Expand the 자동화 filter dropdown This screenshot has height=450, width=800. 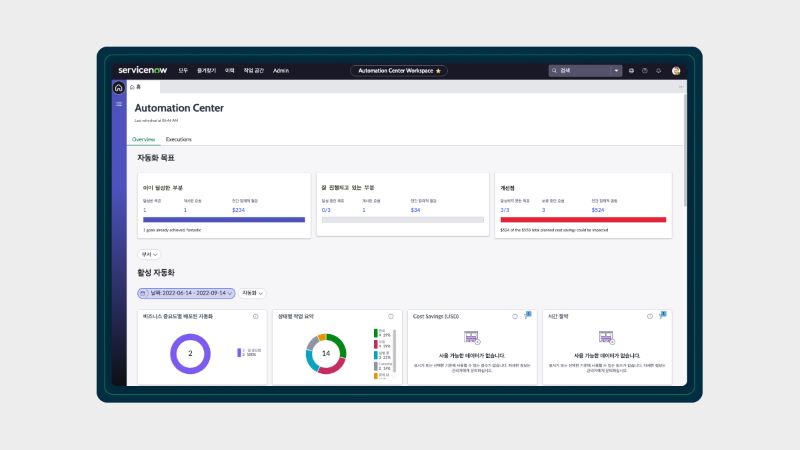click(x=251, y=293)
